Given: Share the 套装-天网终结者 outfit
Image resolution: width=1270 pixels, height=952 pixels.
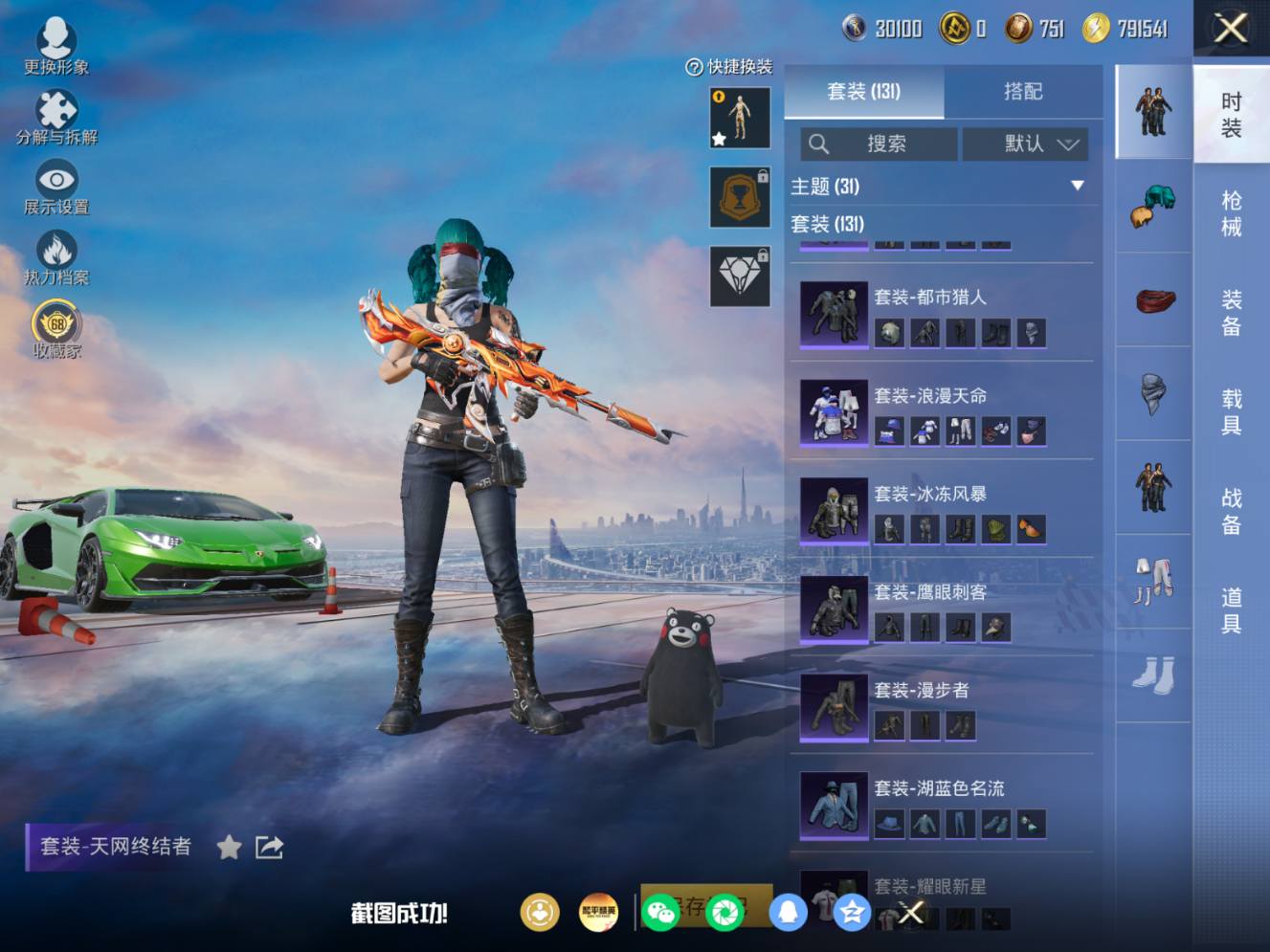Looking at the screenshot, I should click(269, 847).
